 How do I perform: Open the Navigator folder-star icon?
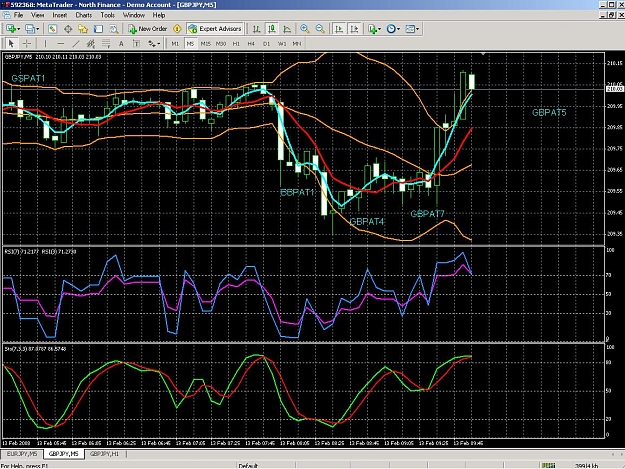click(83, 29)
